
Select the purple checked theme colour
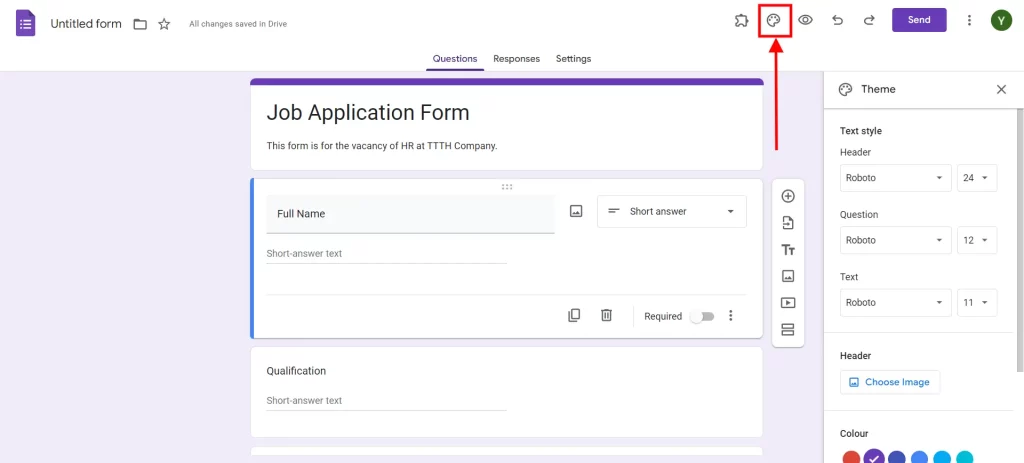pyautogui.click(x=874, y=457)
